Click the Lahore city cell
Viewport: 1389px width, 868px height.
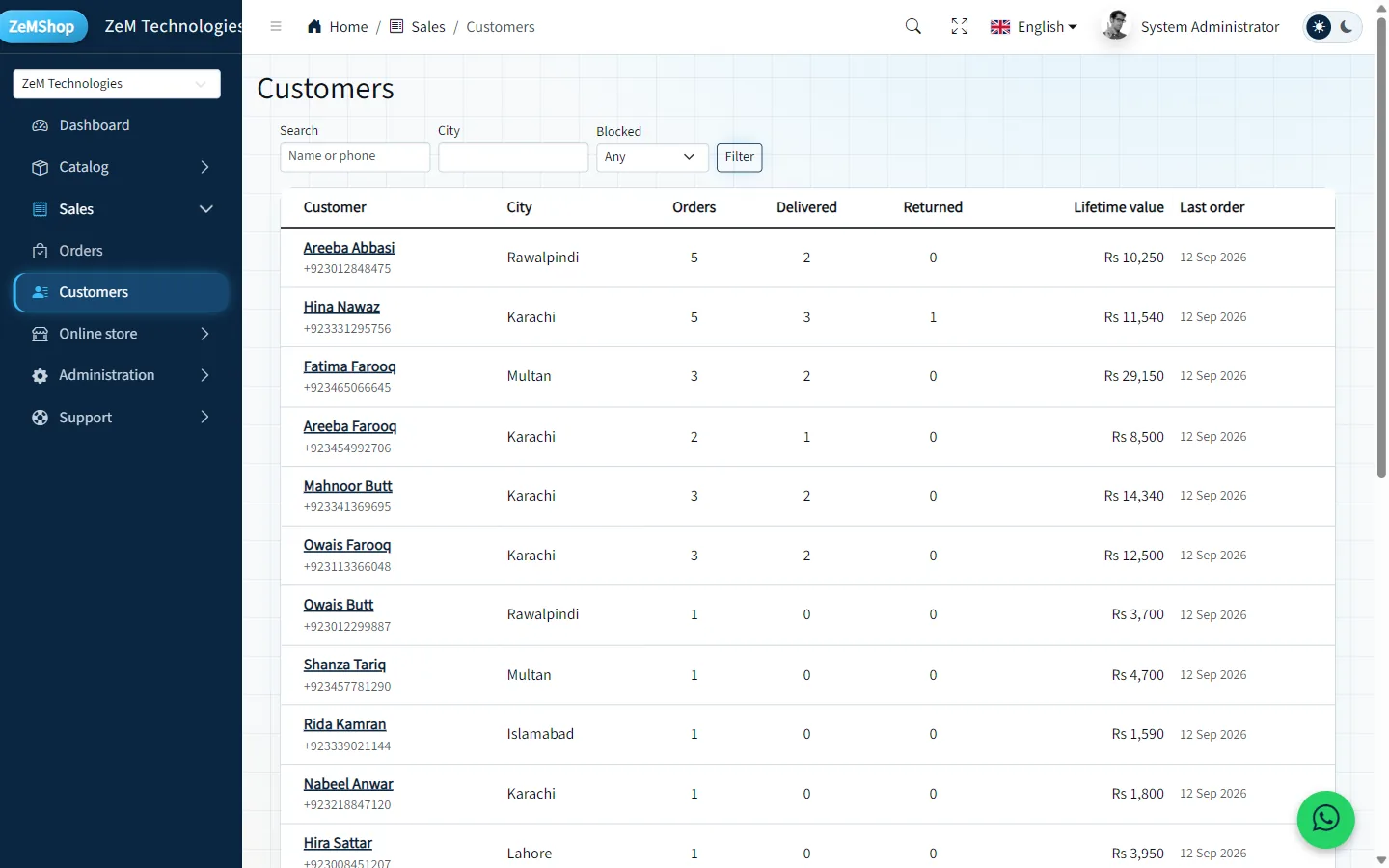point(530,854)
